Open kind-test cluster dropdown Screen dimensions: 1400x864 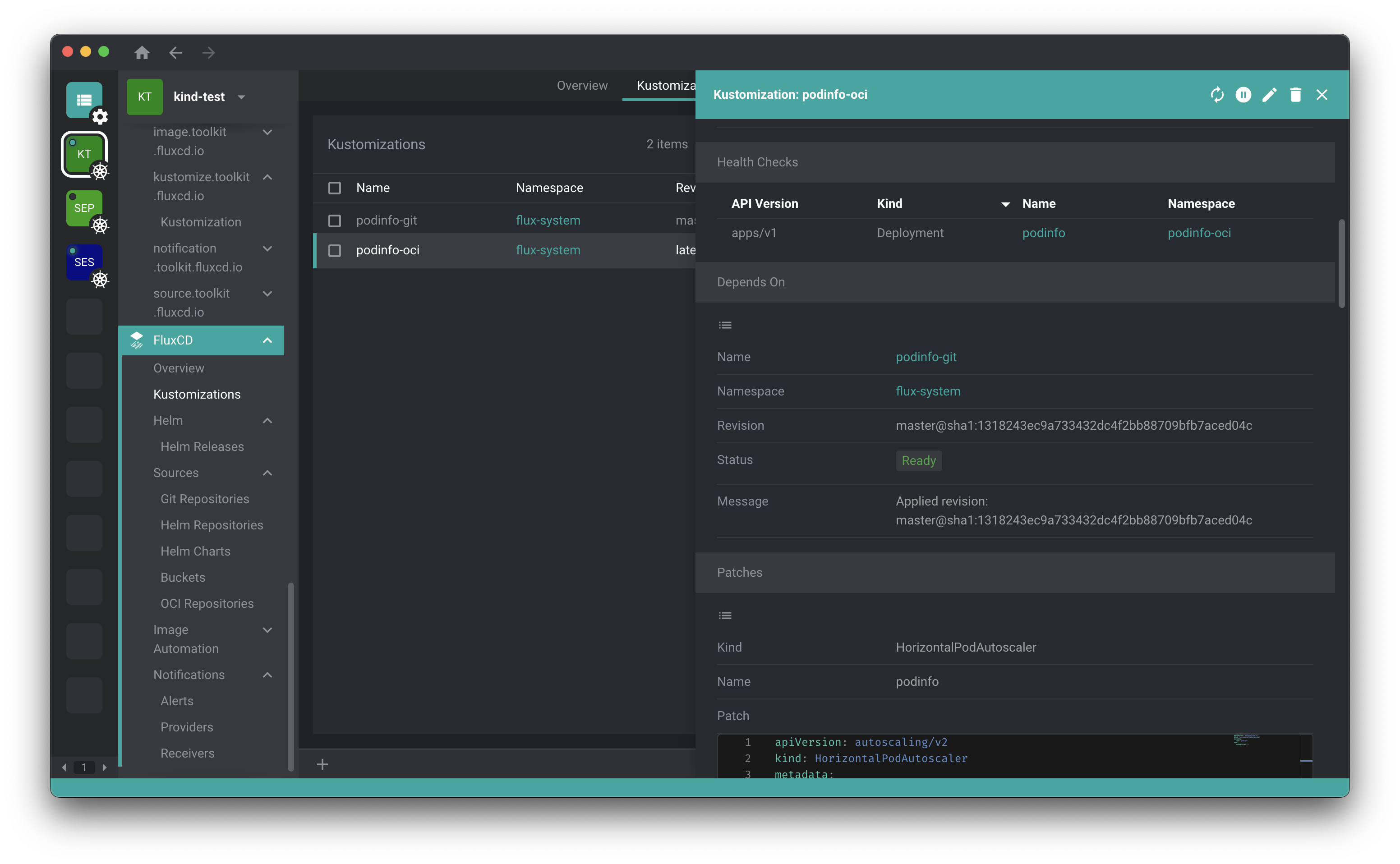click(241, 97)
